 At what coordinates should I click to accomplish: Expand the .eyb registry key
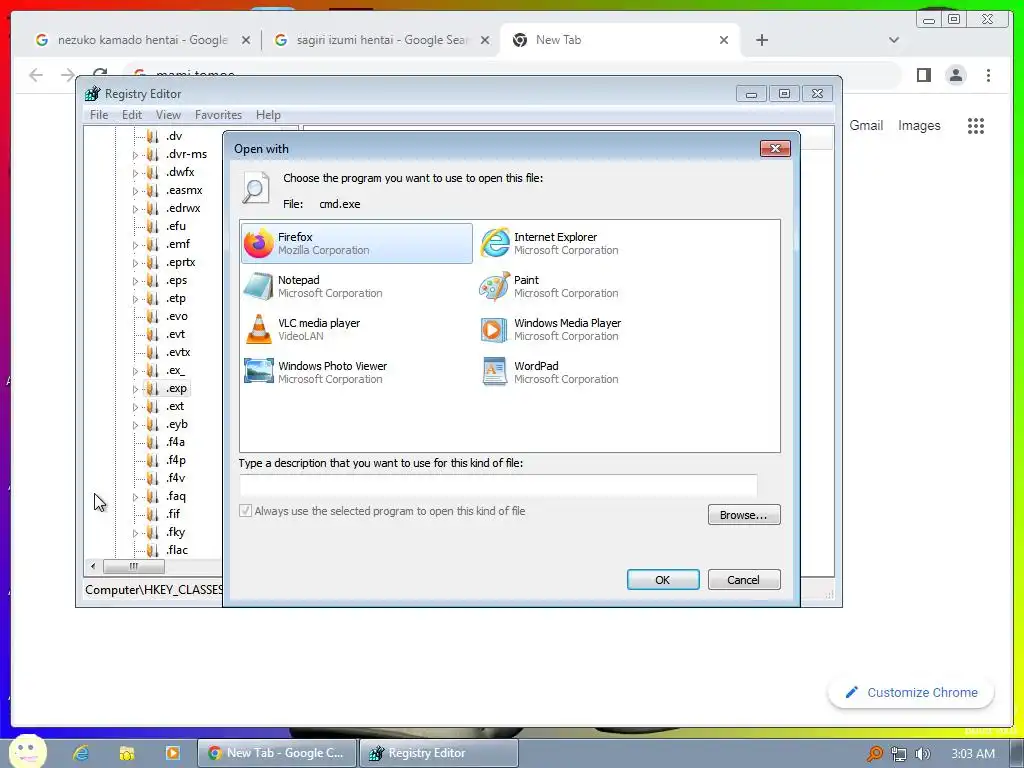pyautogui.click(x=135, y=425)
